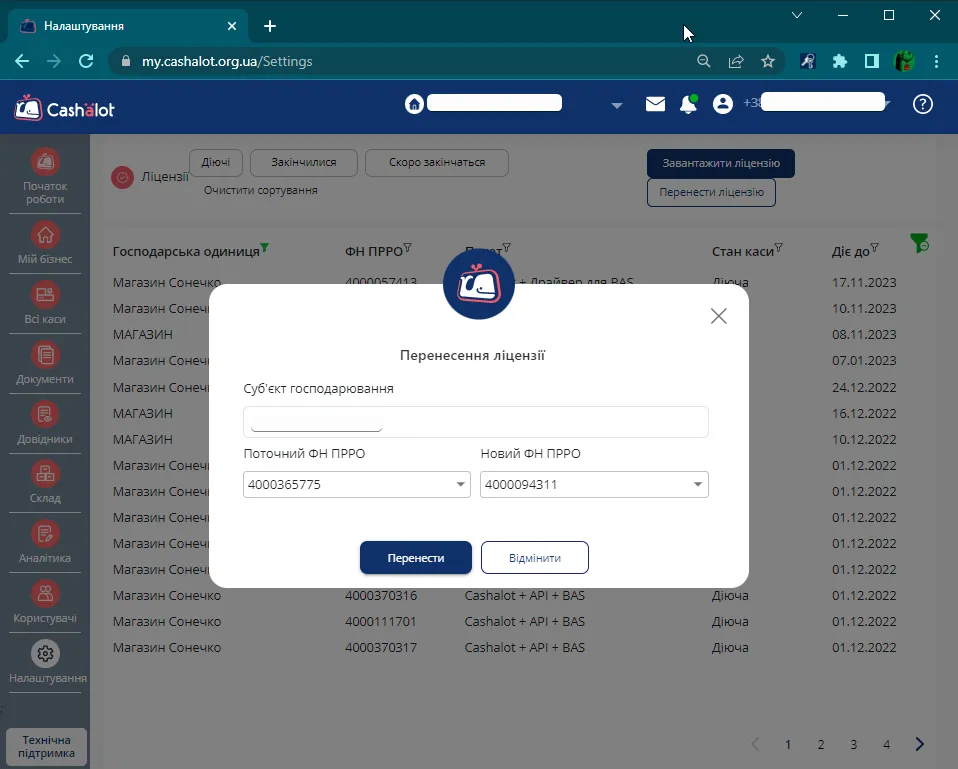The width and height of the screenshot is (958, 769).
Task: Open the Аналітика sidebar section
Action: coord(45,542)
